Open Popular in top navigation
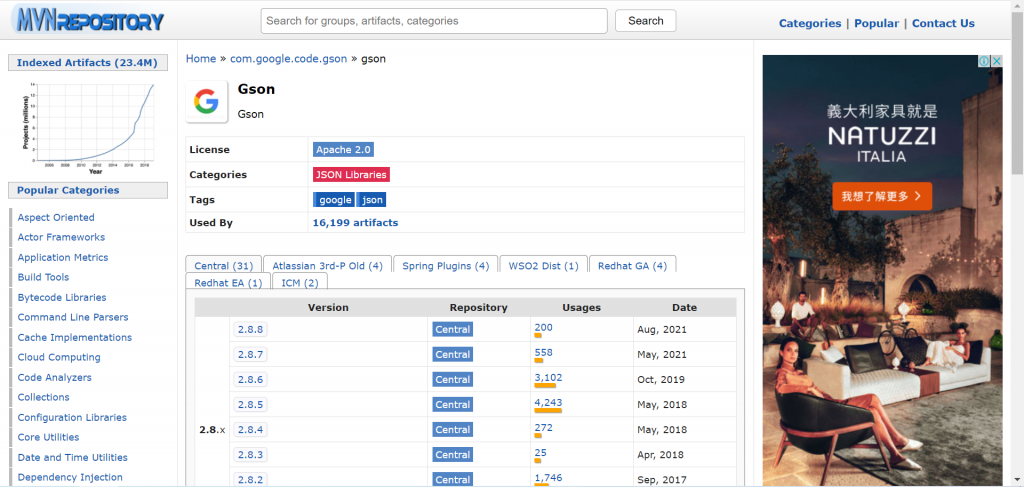 (876, 24)
